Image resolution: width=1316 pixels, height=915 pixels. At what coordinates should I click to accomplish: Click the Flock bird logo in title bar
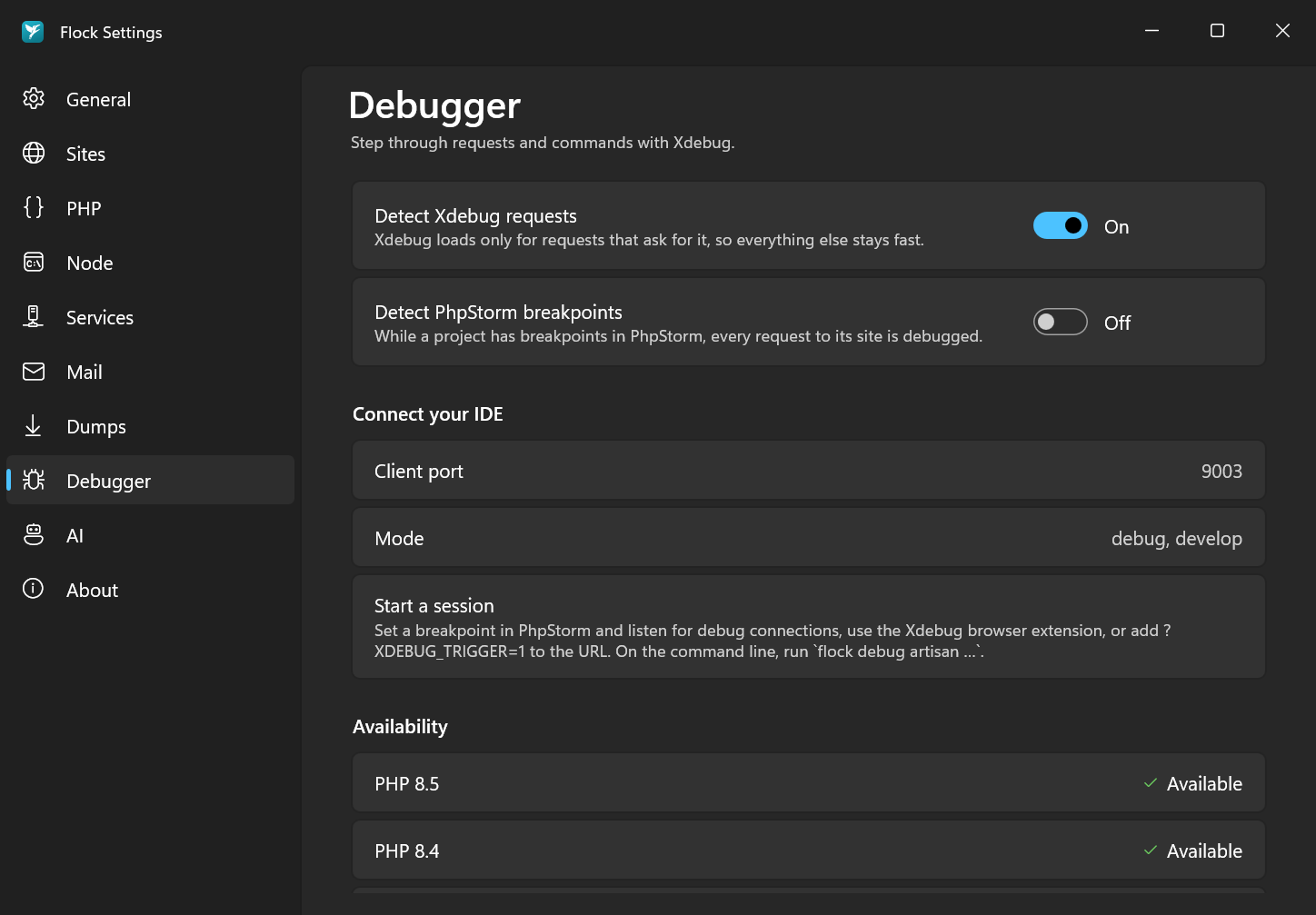click(33, 32)
